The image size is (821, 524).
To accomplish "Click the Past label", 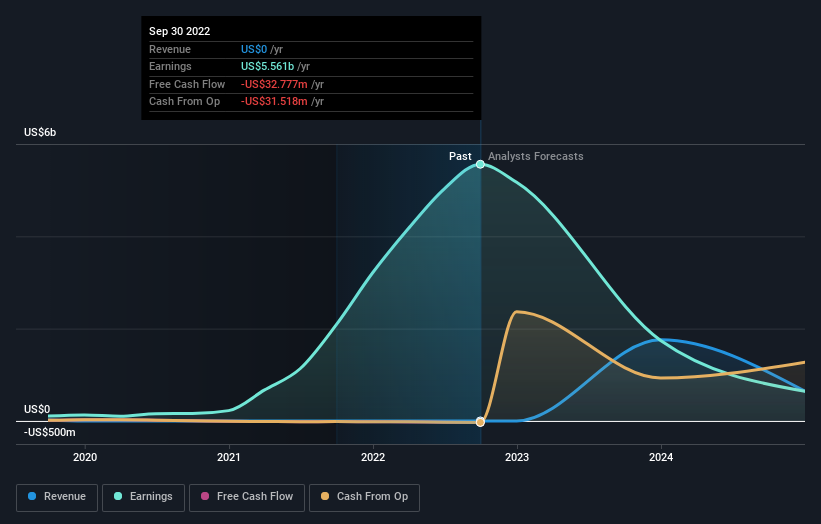I will [460, 156].
